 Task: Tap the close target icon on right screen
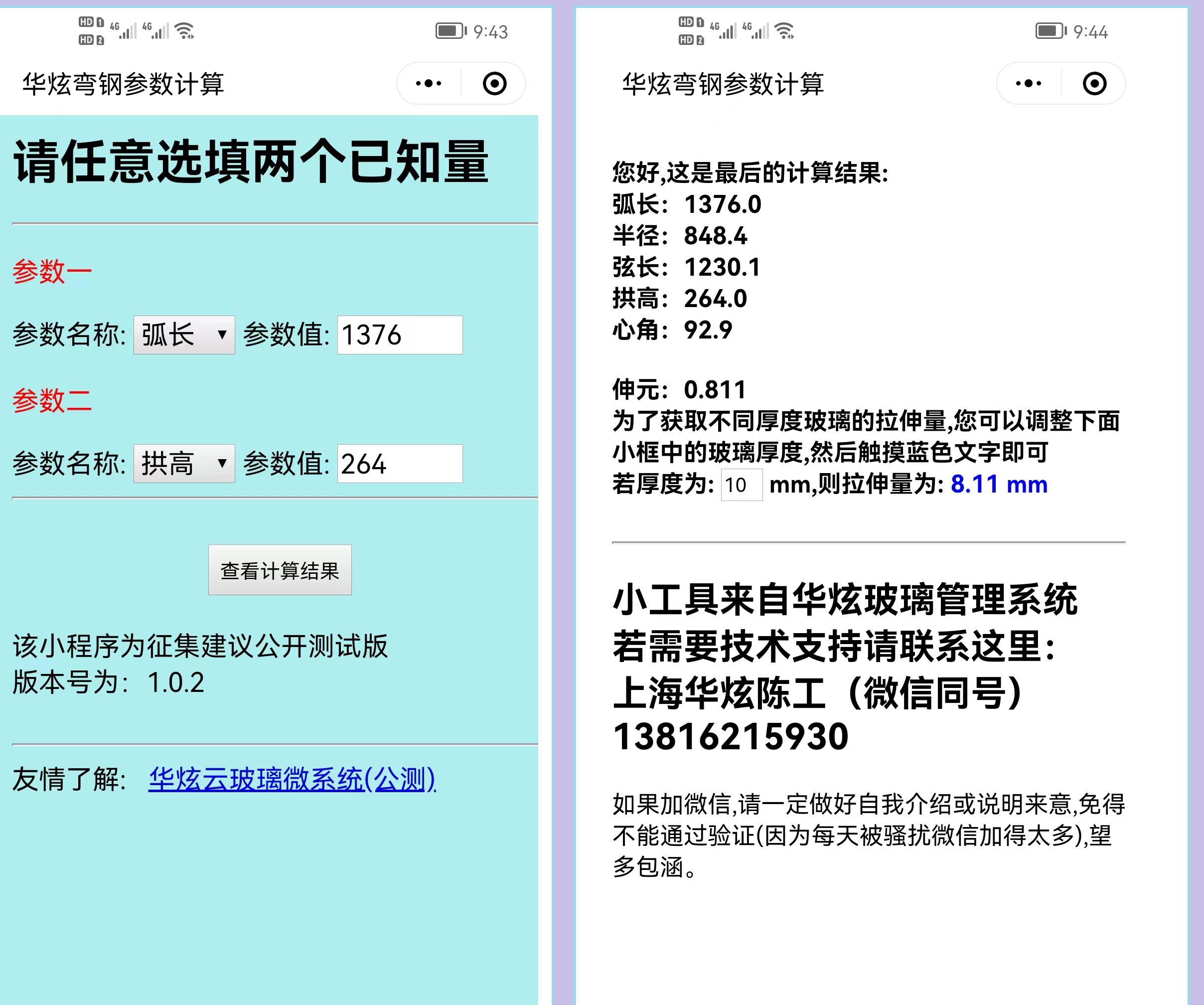coord(1094,84)
